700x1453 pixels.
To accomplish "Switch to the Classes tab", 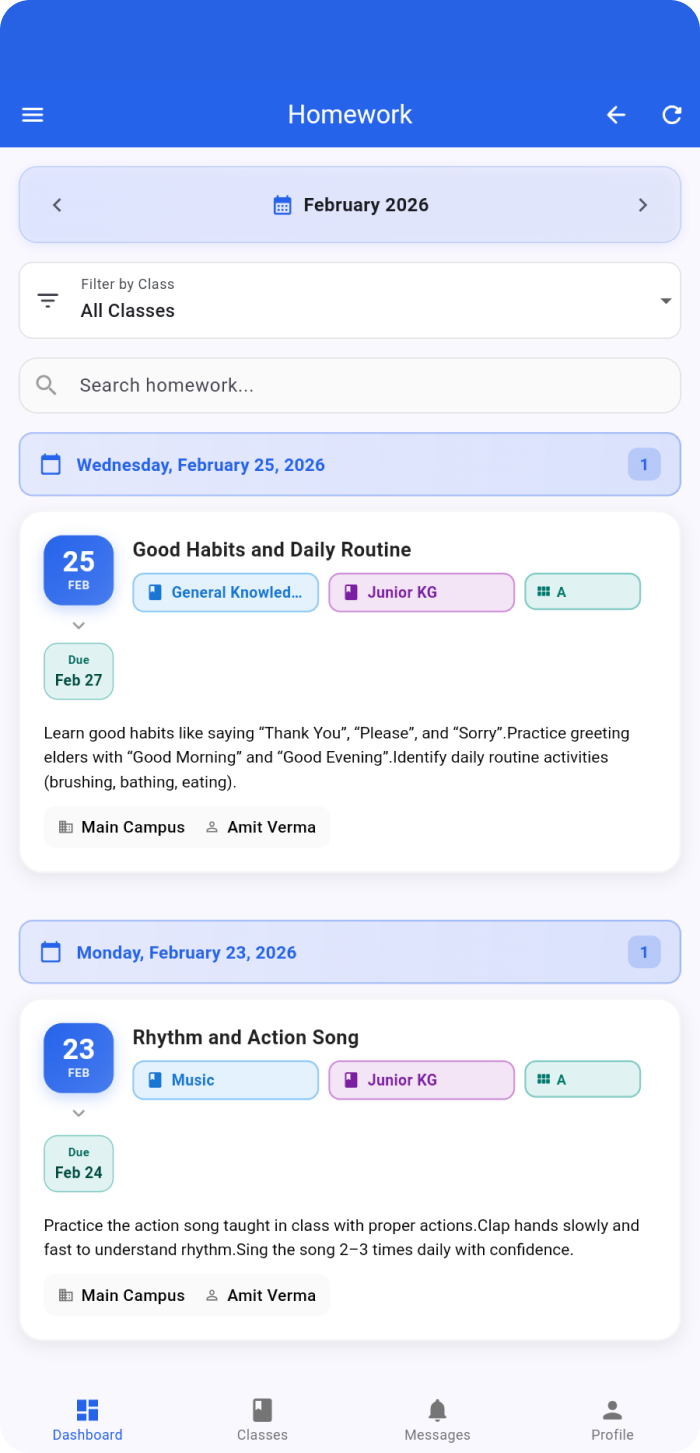I will coord(262,1419).
